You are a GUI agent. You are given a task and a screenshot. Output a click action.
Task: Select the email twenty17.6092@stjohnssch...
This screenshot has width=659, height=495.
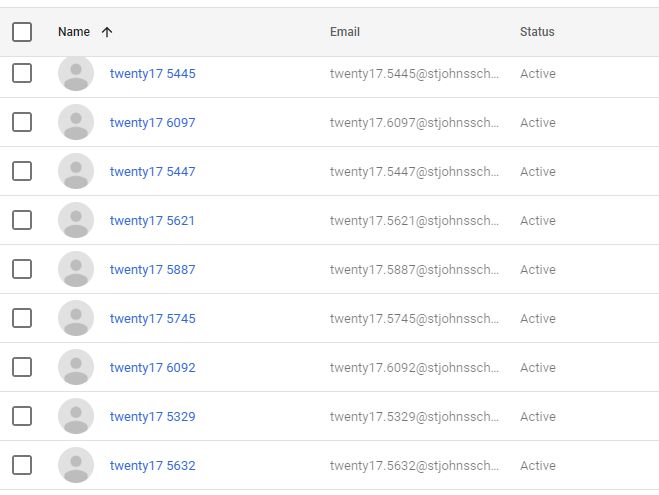pyautogui.click(x=414, y=368)
